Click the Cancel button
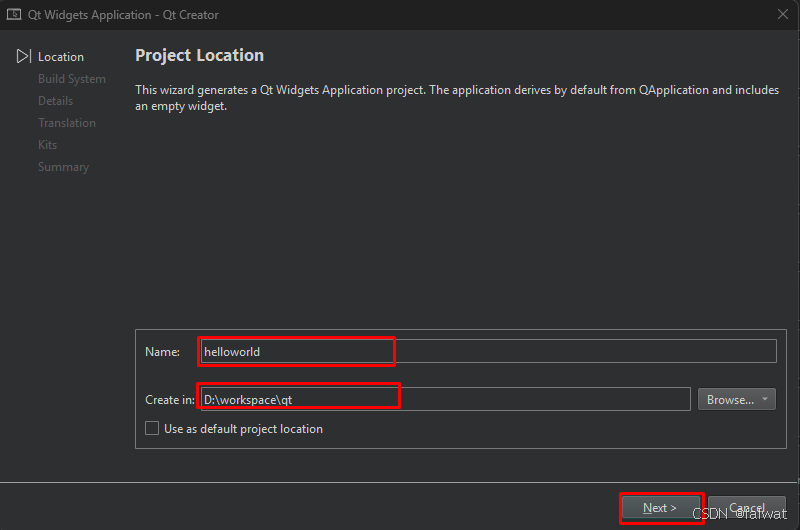 747,508
